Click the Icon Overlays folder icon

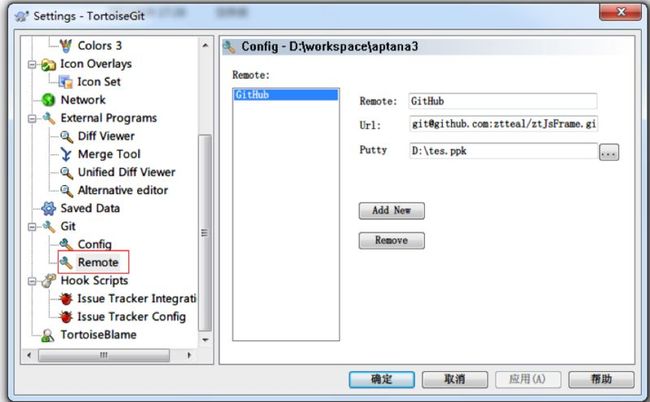(49, 65)
